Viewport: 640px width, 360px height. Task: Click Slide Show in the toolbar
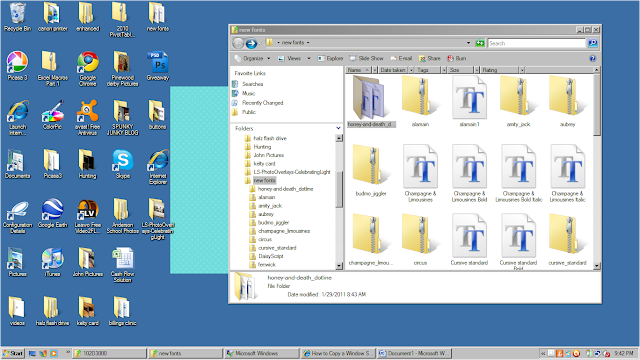coord(366,58)
